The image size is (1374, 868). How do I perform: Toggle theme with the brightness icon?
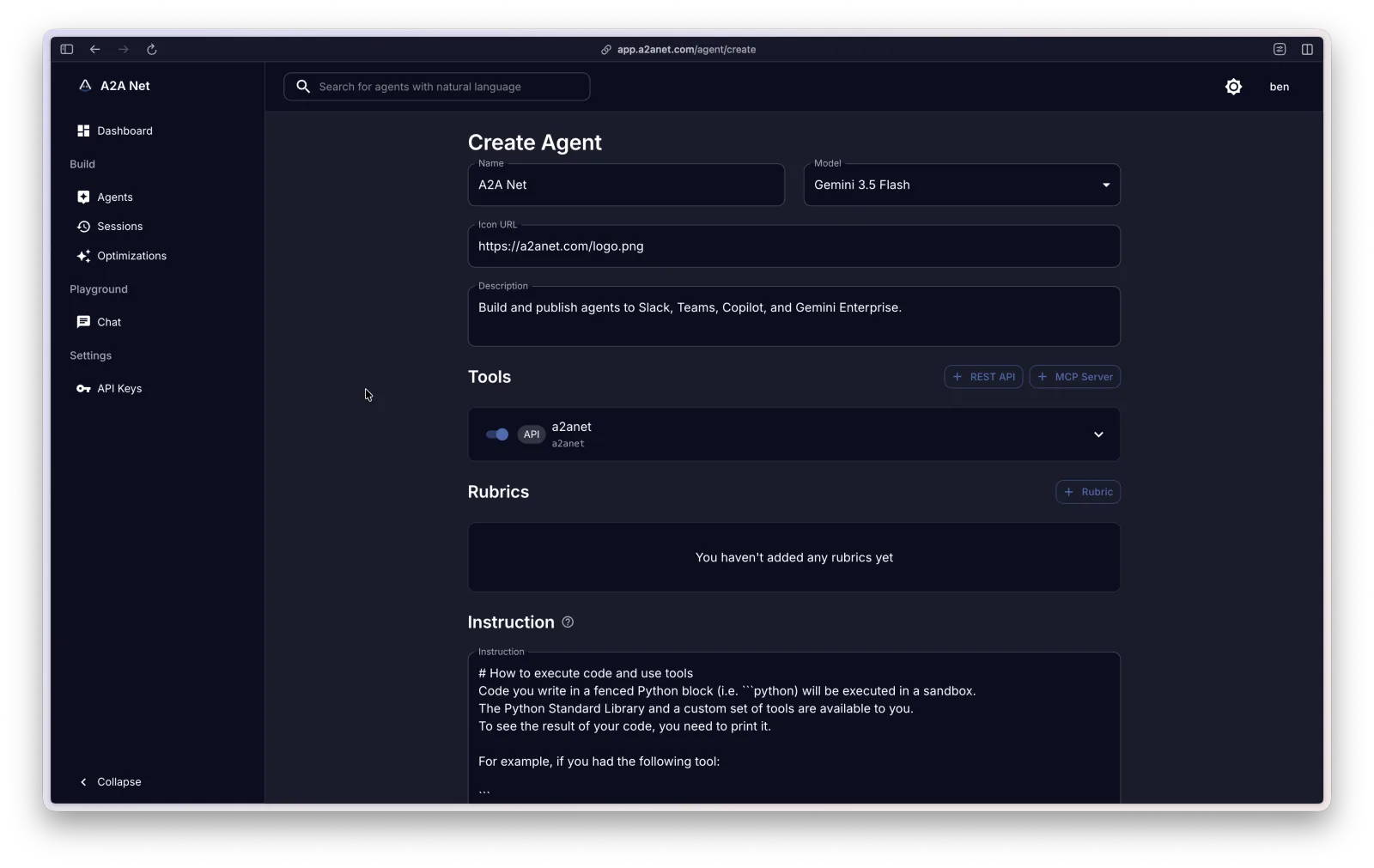1233,87
